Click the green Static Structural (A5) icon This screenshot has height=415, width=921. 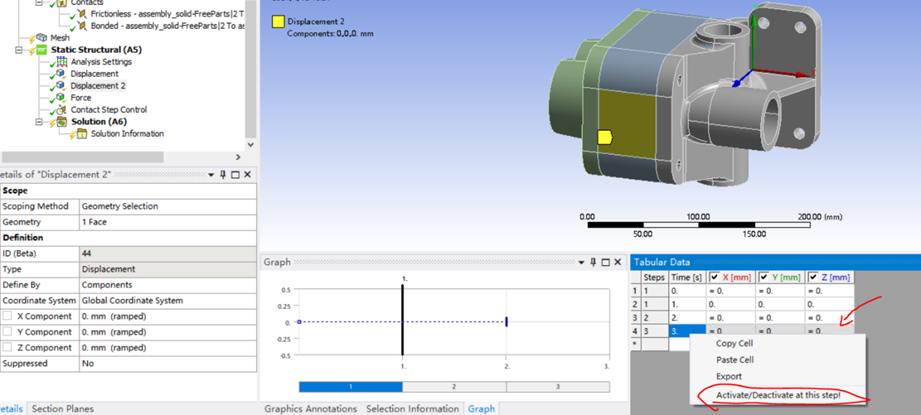(42, 50)
